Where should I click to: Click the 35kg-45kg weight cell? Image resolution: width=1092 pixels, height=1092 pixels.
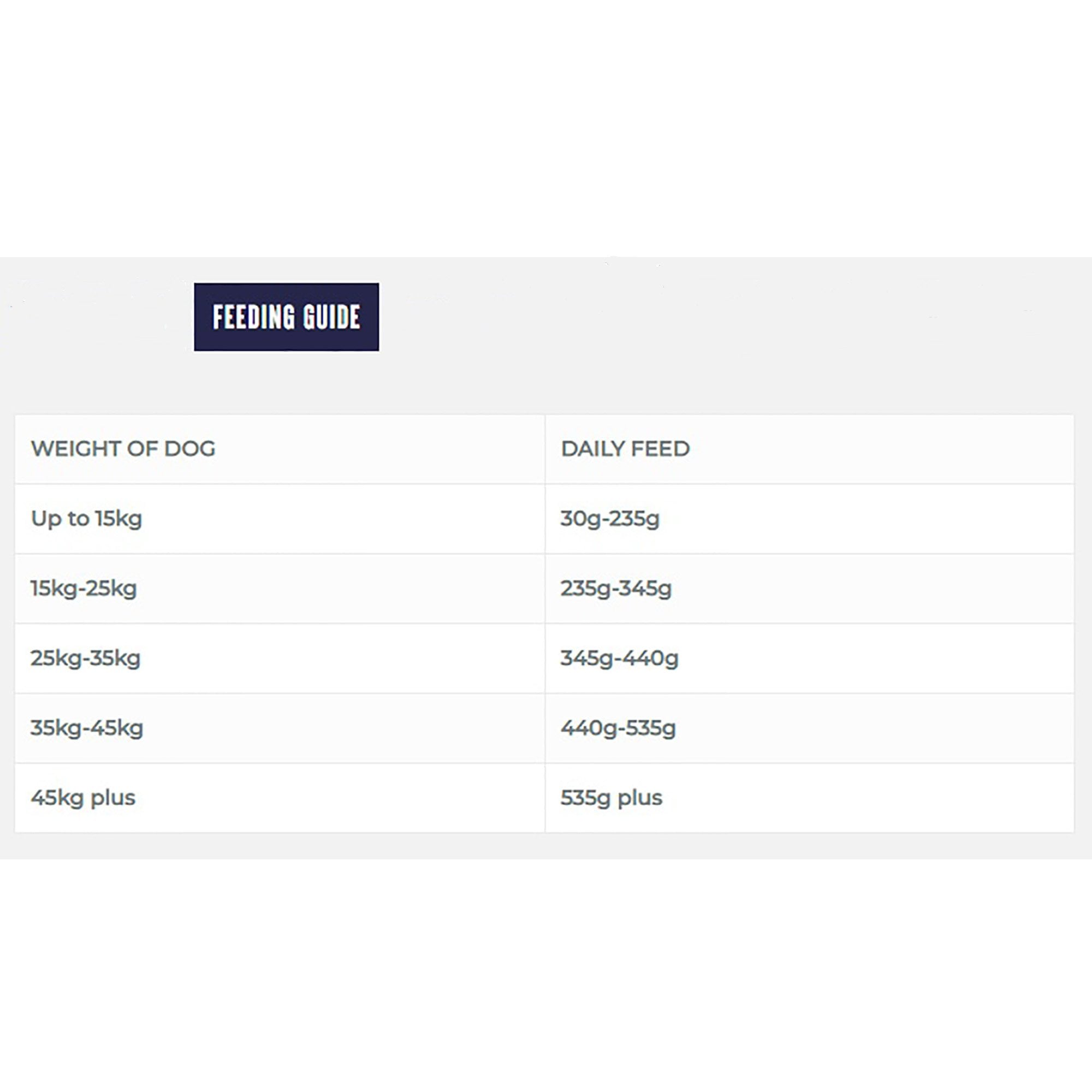point(87,728)
